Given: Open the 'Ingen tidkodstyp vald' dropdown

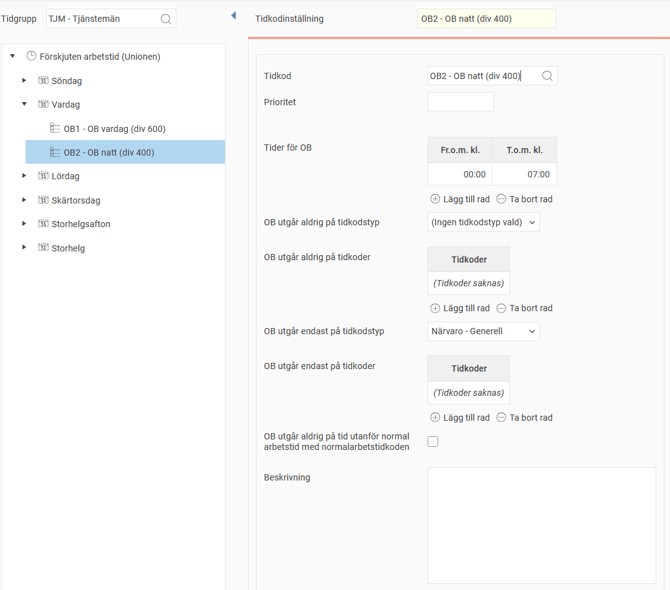Looking at the screenshot, I should click(483, 222).
